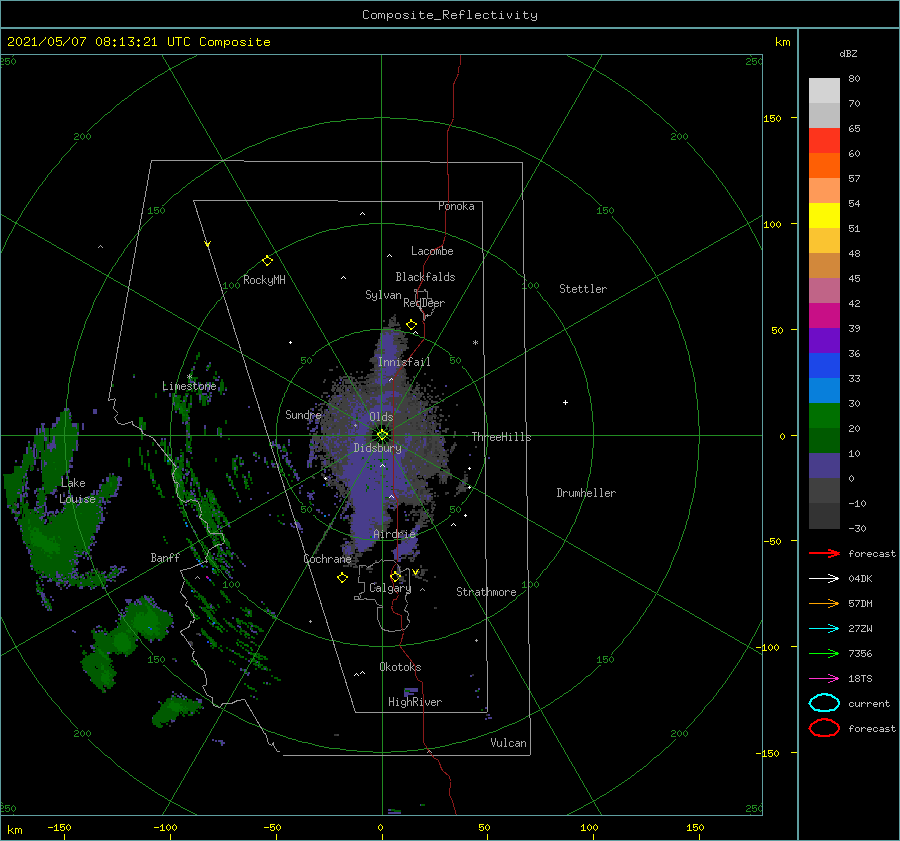Click the Strathmore label
The image size is (900, 841).
coord(486,592)
